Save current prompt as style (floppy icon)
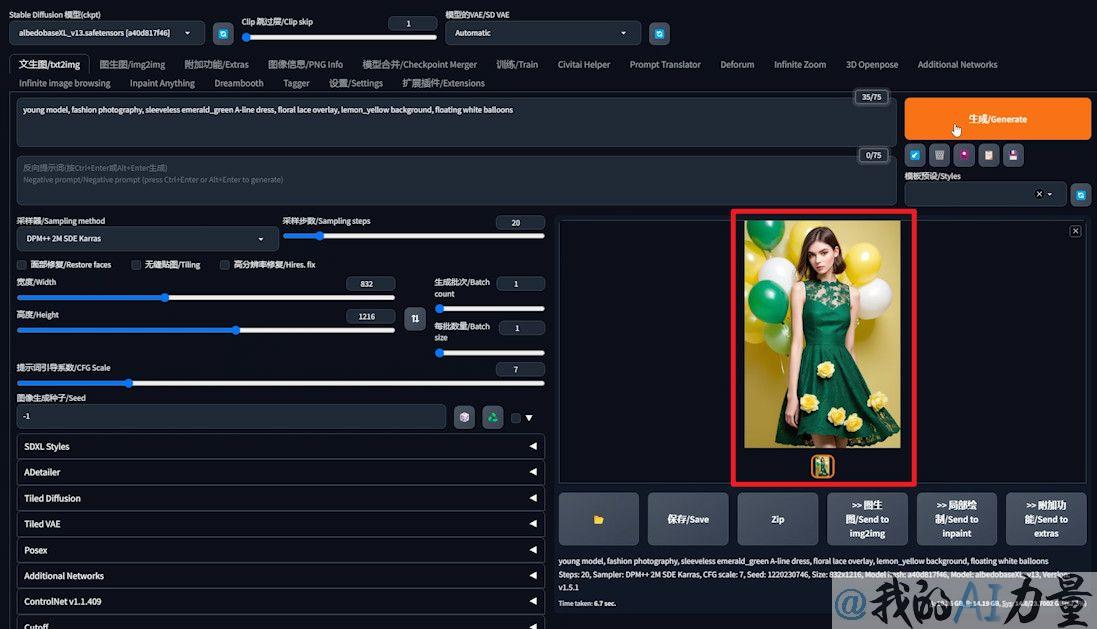The image size is (1097, 629). [1013, 155]
